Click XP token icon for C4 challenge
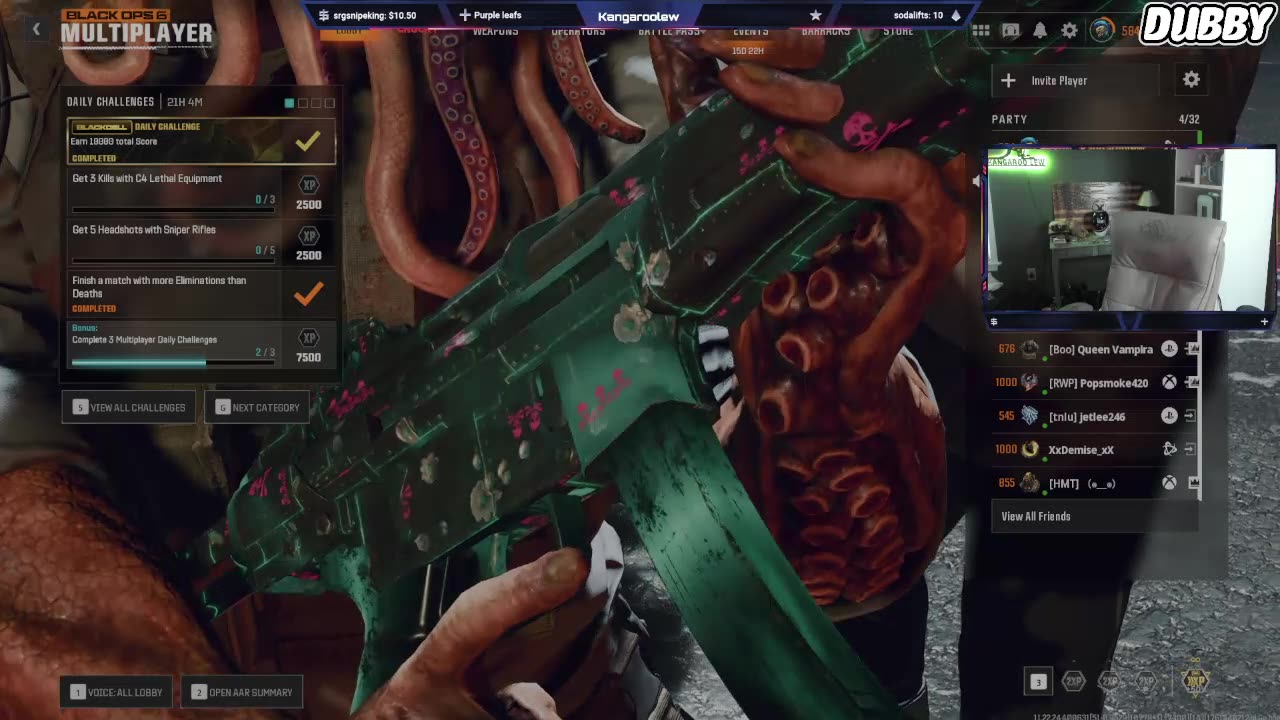 click(x=309, y=186)
